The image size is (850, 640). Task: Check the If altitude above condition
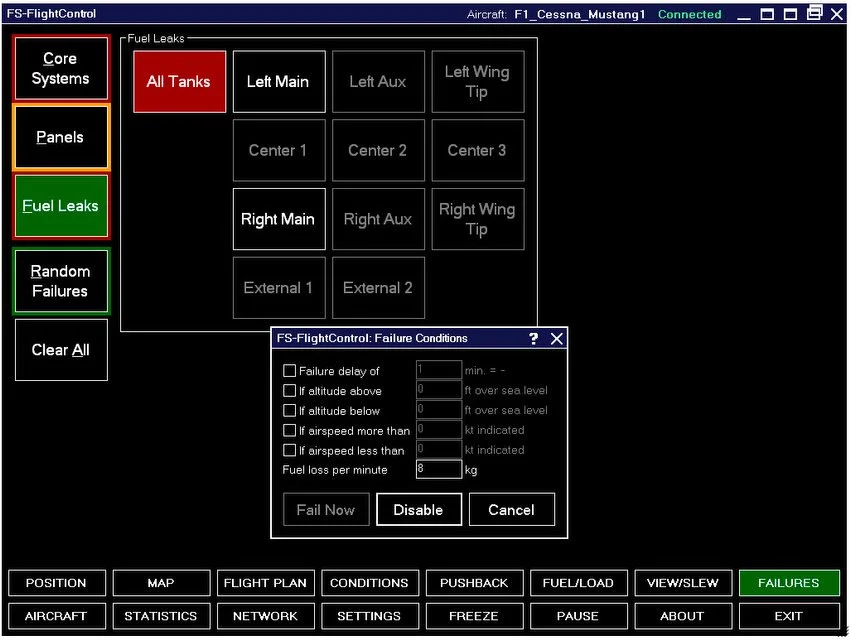[290, 390]
